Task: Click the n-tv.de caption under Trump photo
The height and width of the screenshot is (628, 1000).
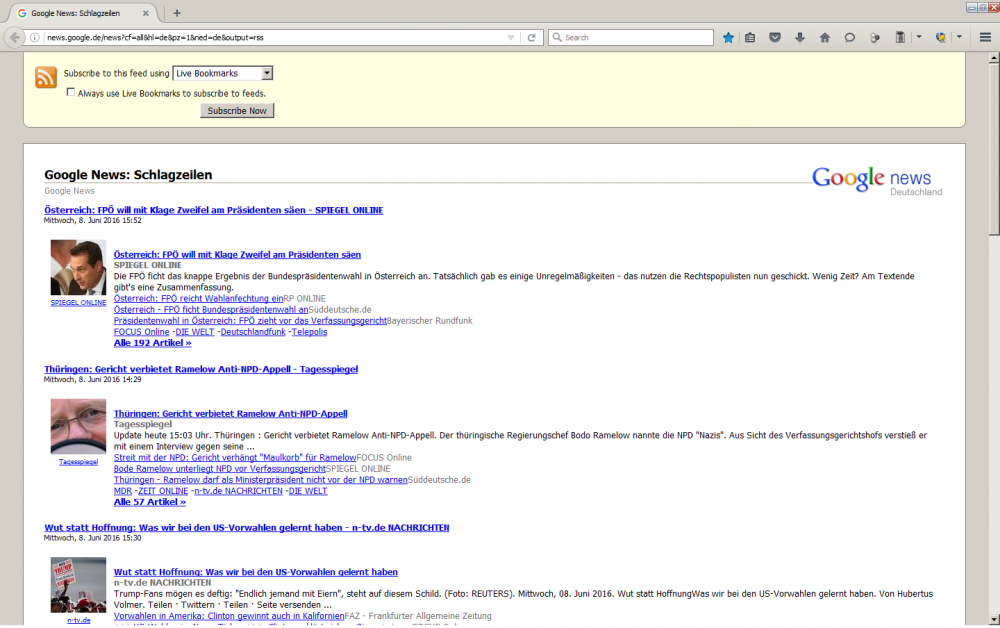Action: [x=78, y=620]
